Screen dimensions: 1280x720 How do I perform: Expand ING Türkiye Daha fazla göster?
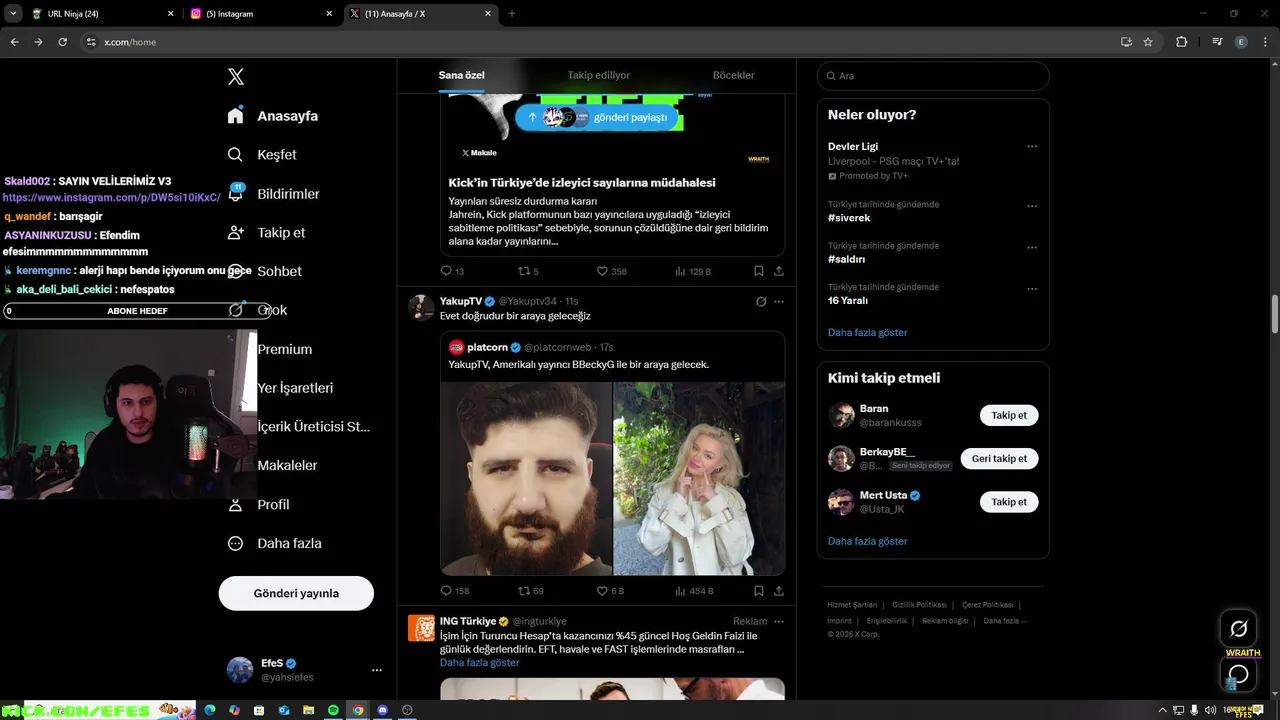pos(479,663)
